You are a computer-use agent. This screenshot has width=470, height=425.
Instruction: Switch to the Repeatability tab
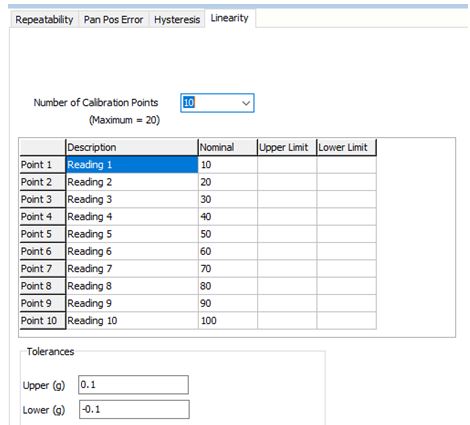point(44,20)
